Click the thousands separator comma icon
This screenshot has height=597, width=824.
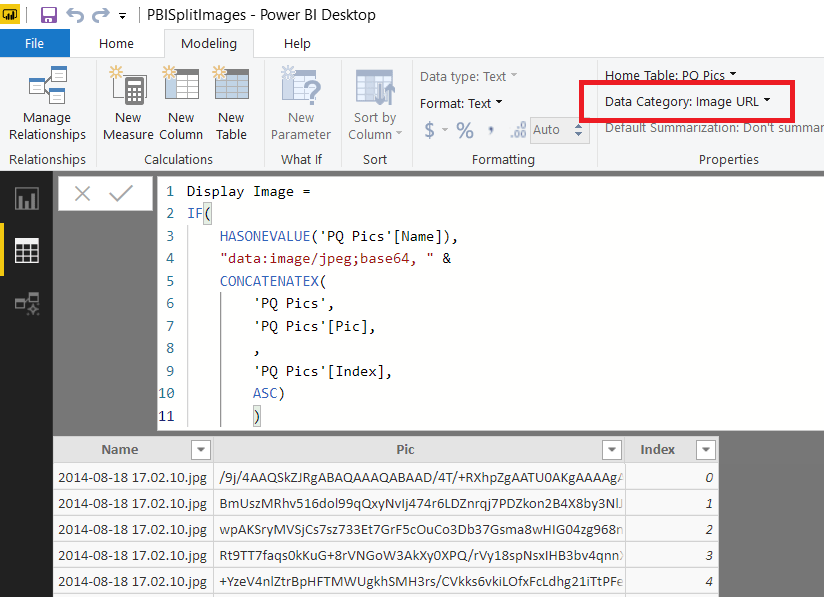(x=490, y=130)
